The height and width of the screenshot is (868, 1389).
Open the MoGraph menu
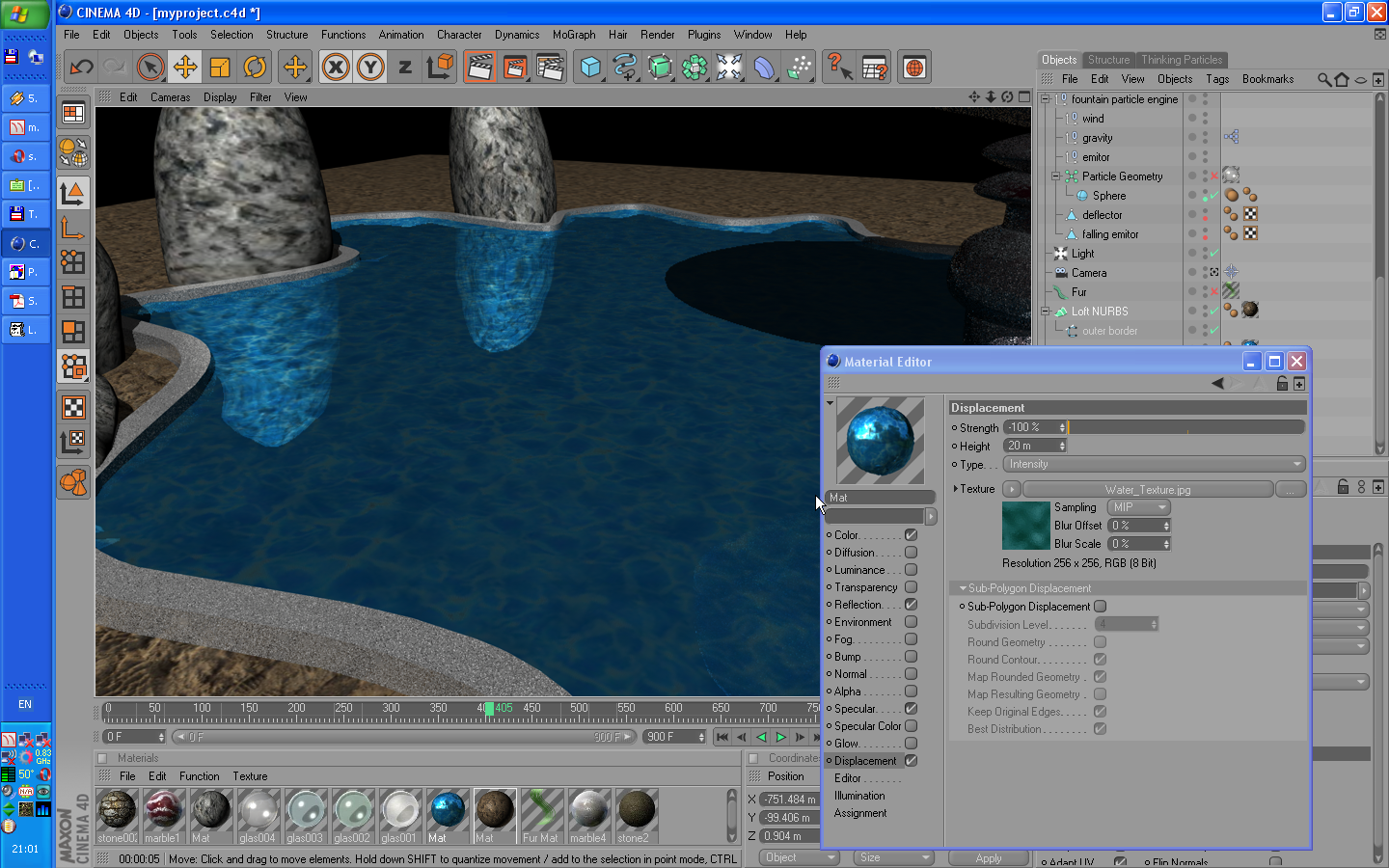point(574,35)
